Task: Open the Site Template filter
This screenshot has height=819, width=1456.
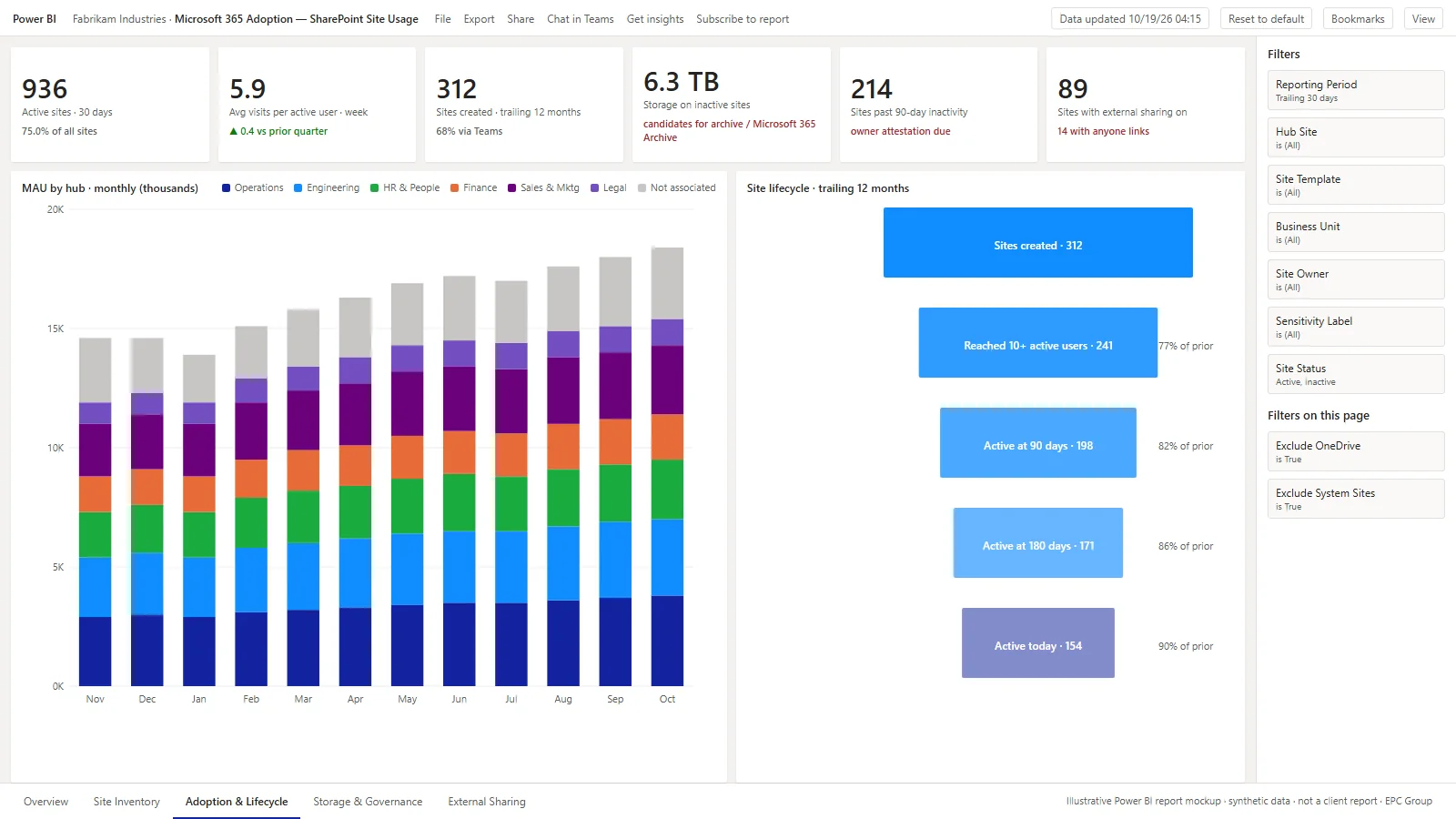Action: coord(1356,185)
